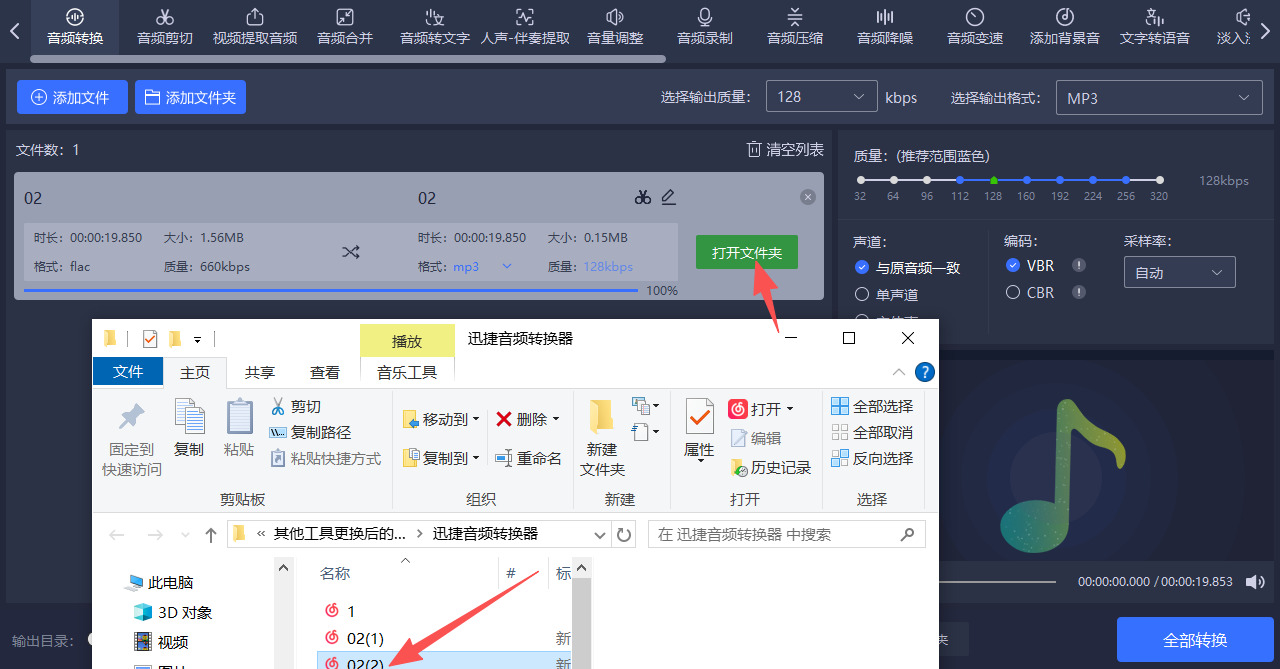Image resolution: width=1280 pixels, height=669 pixels.
Task: Click the checkmark icon in Explorer title bar
Action: pos(150,338)
